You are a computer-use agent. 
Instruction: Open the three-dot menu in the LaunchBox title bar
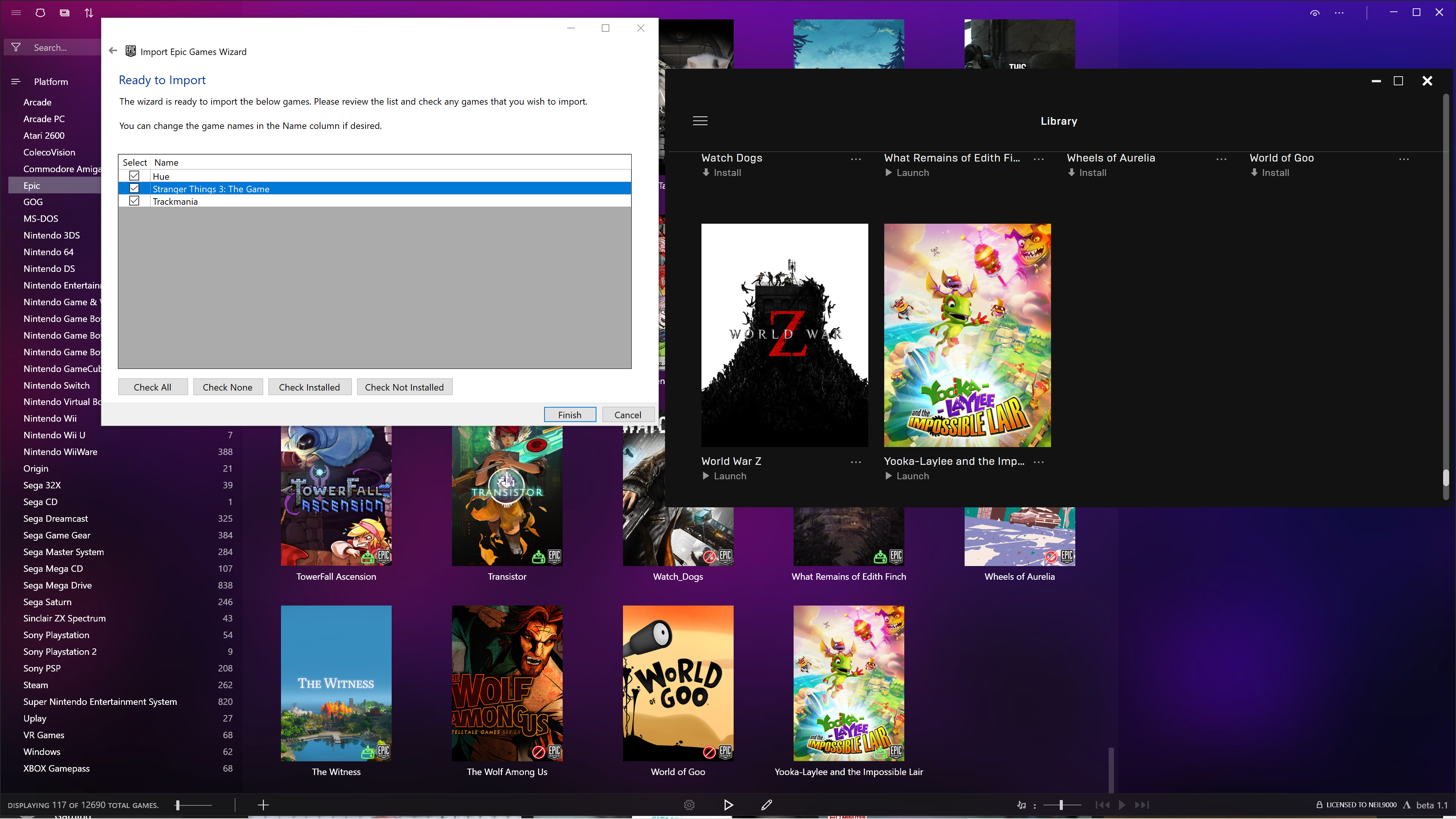click(1339, 13)
